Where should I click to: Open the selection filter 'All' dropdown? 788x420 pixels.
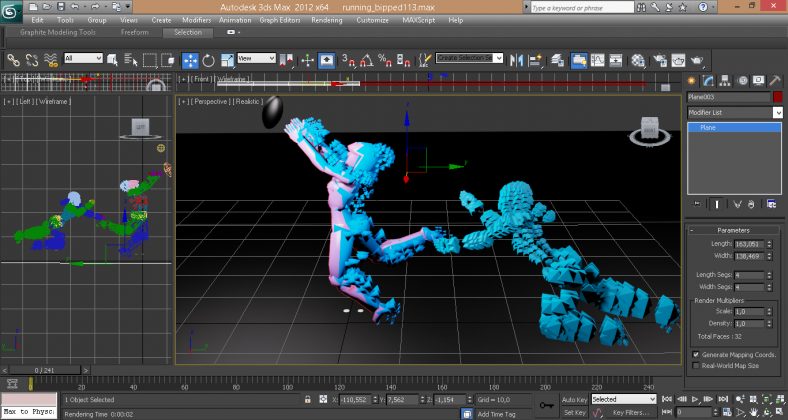click(x=83, y=59)
